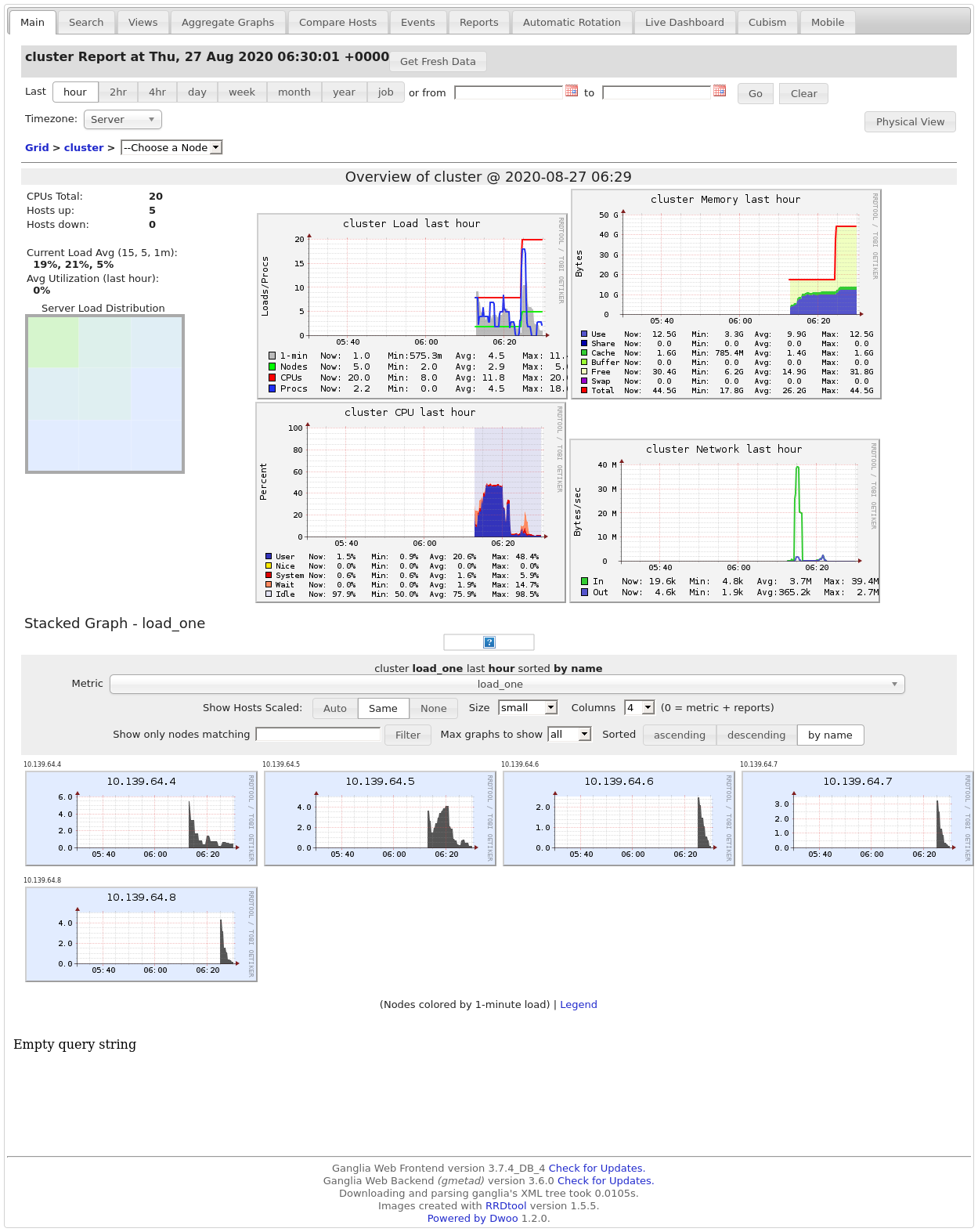This screenshot has width=978, height=1232.
Task: Open the Timezone Server dropdown
Action: click(x=123, y=119)
